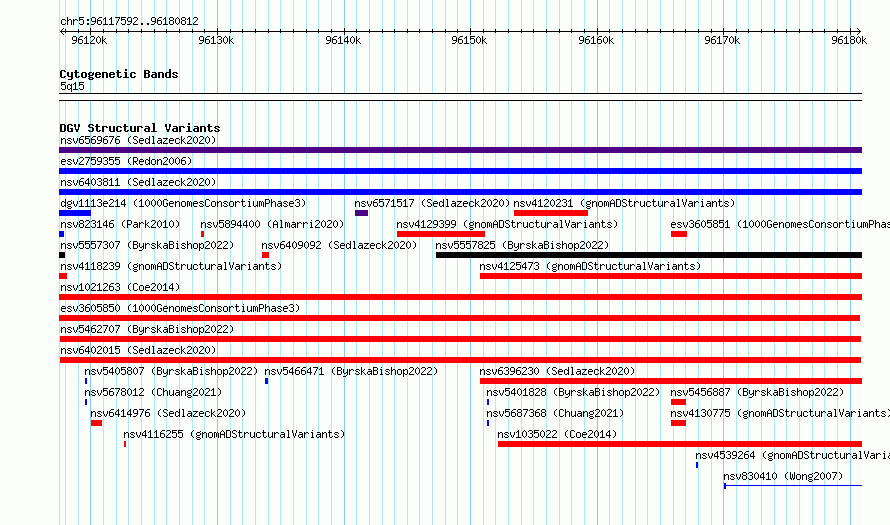The width and height of the screenshot is (890, 525).
Task: Click the 5q15 cytogenetic band label
Action: 72,86
